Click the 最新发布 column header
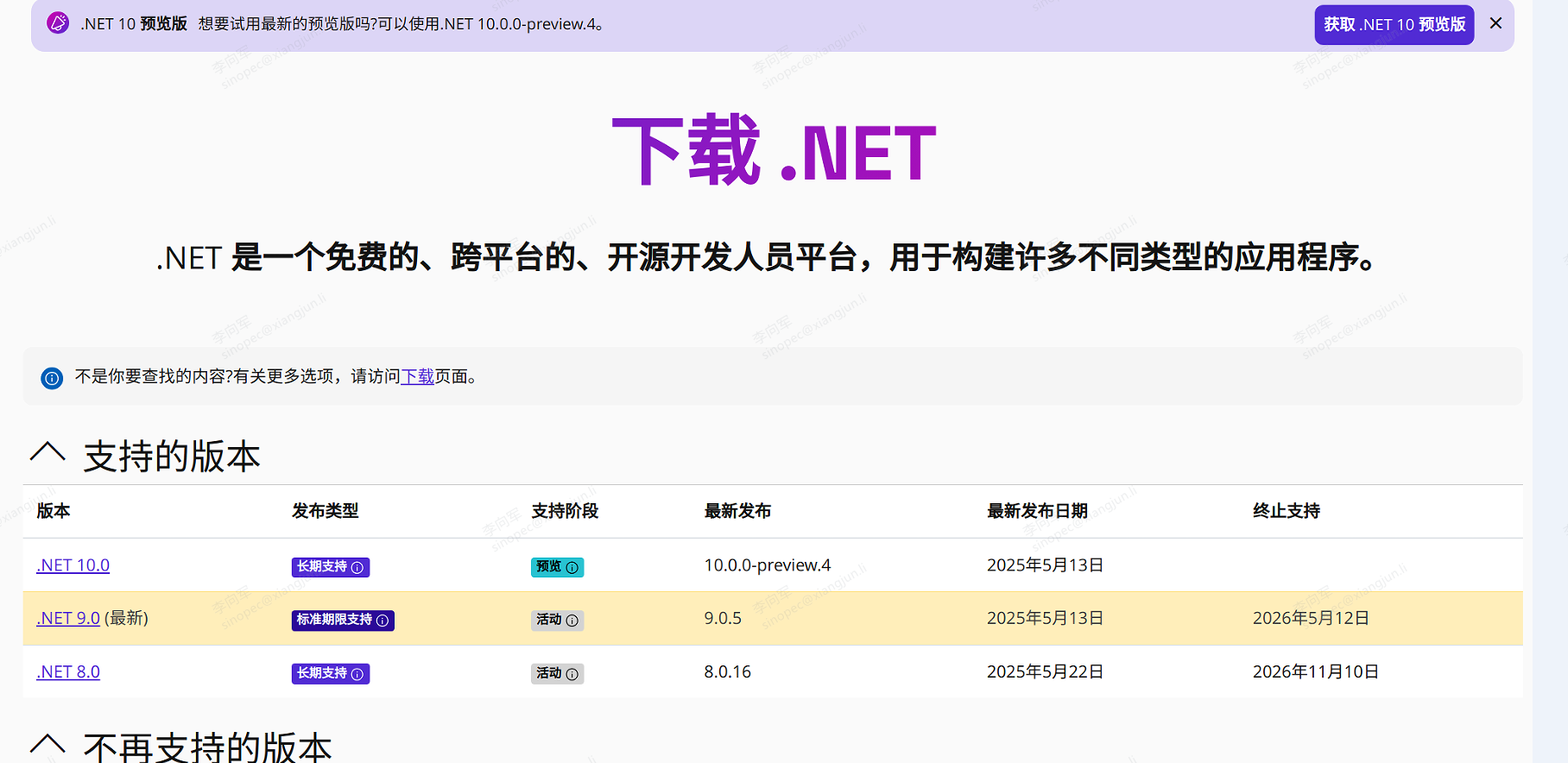The image size is (1568, 763). (737, 511)
